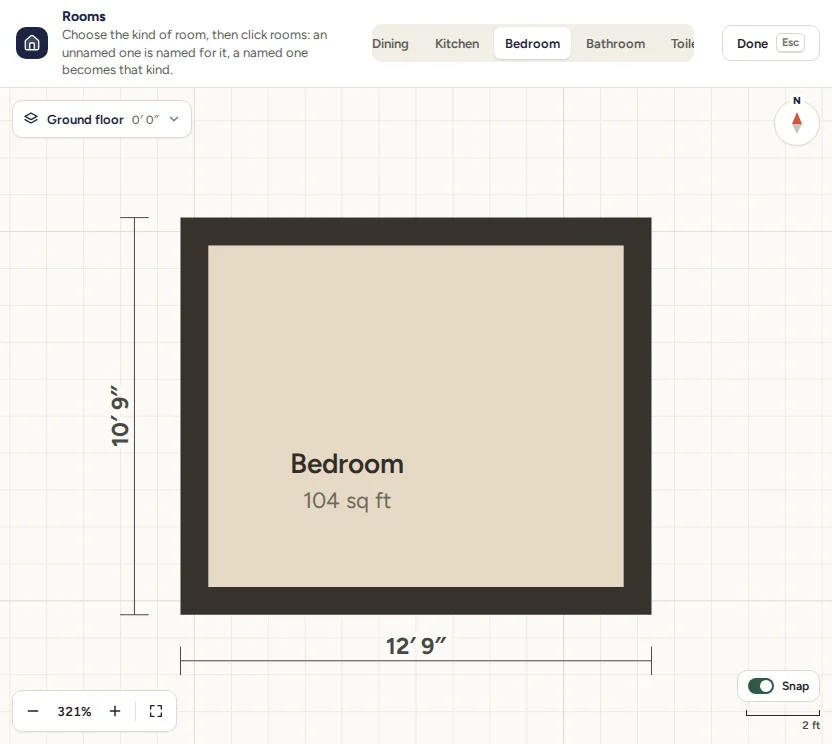
Task: Select the Bedroom room type
Action: click(532, 44)
